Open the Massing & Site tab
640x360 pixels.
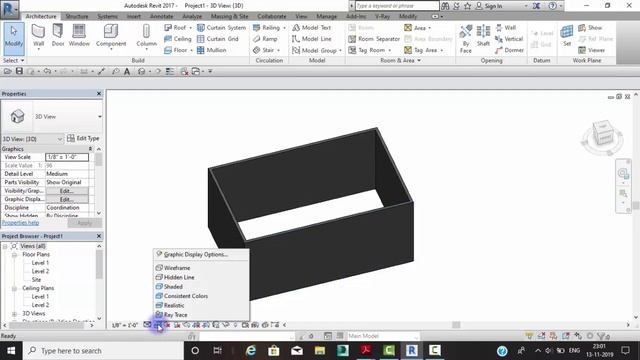click(229, 16)
